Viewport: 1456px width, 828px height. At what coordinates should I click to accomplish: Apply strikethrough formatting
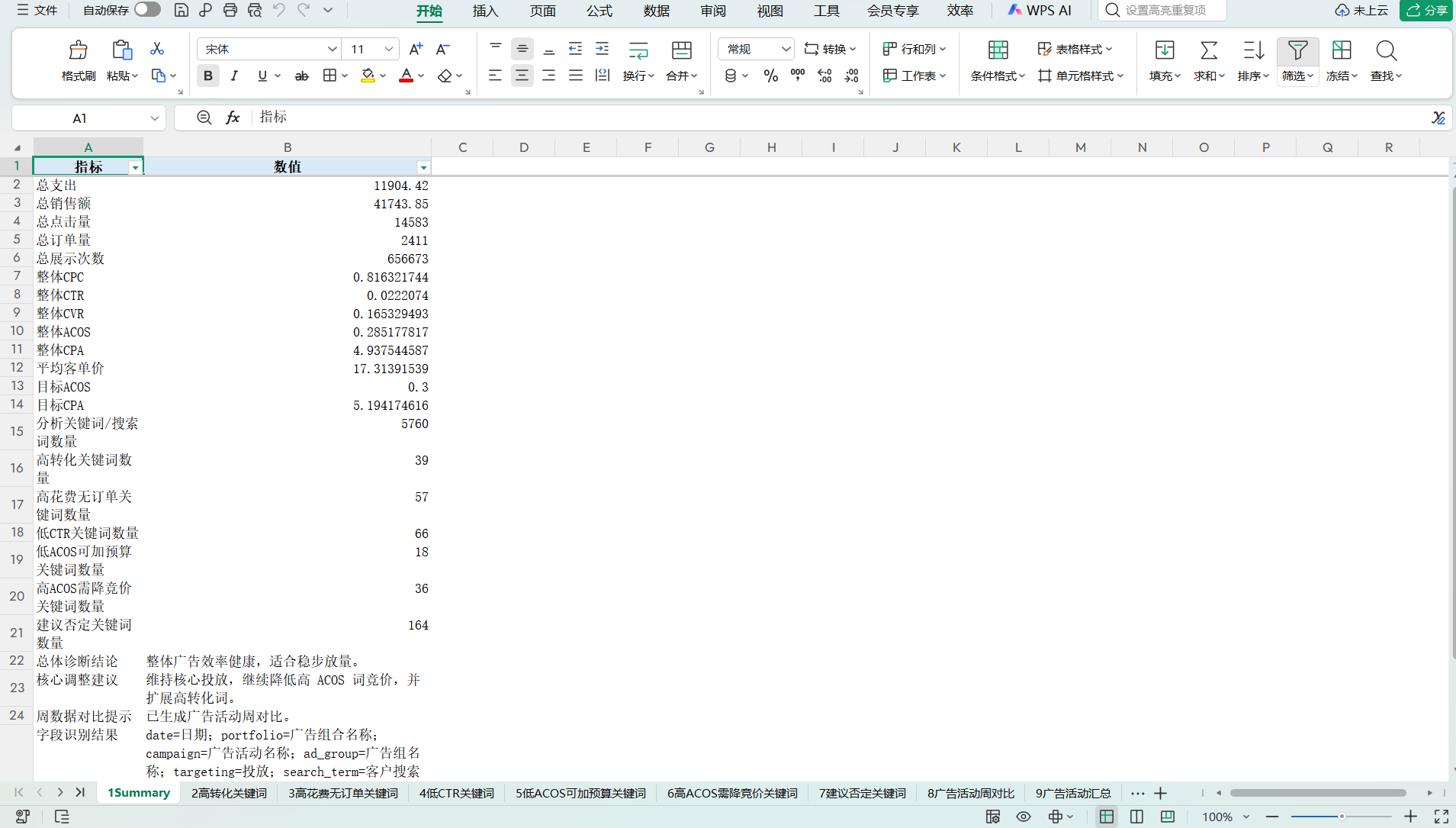(301, 76)
